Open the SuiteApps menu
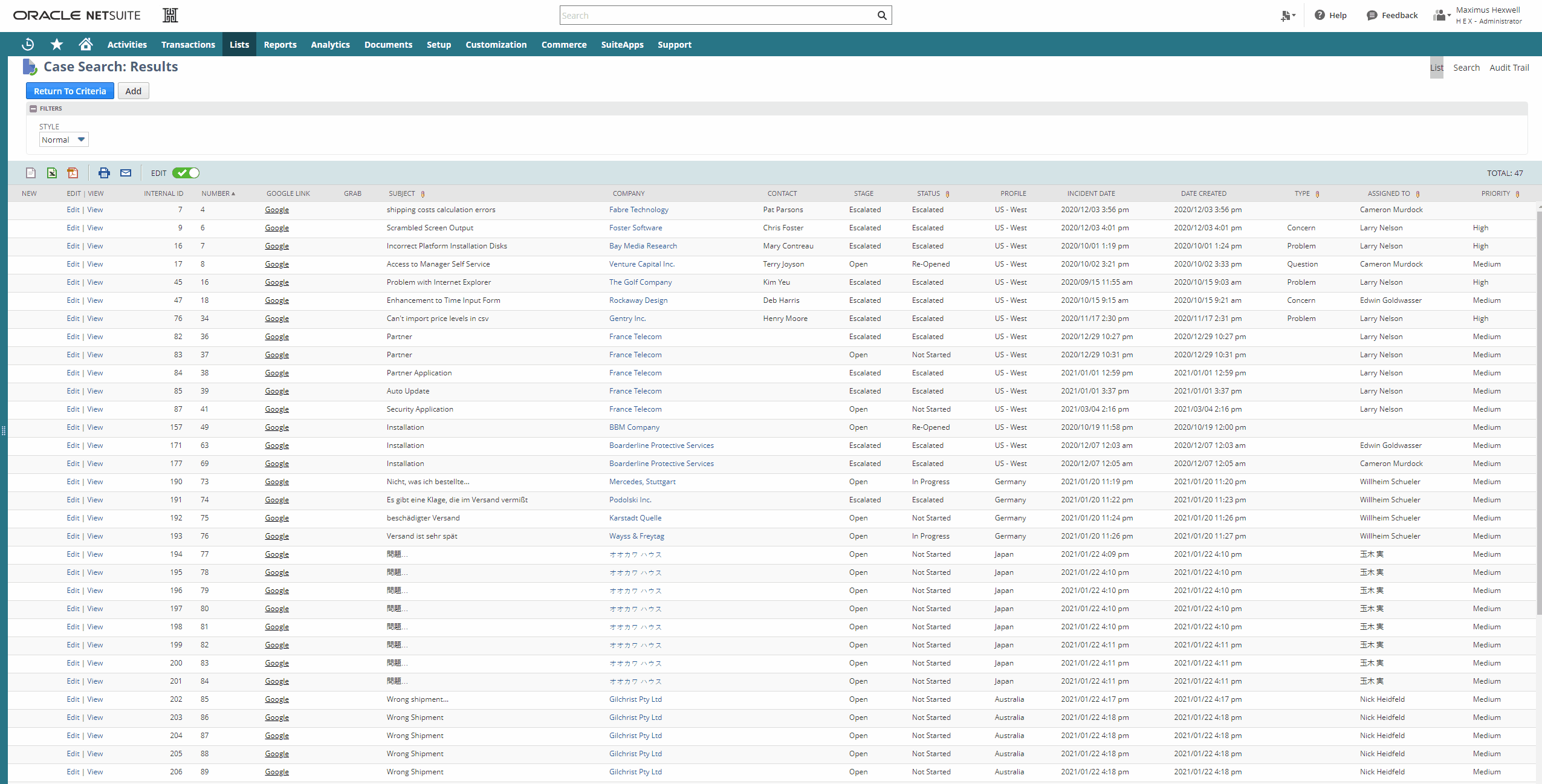Viewport: 1542px width, 784px height. tap(622, 44)
